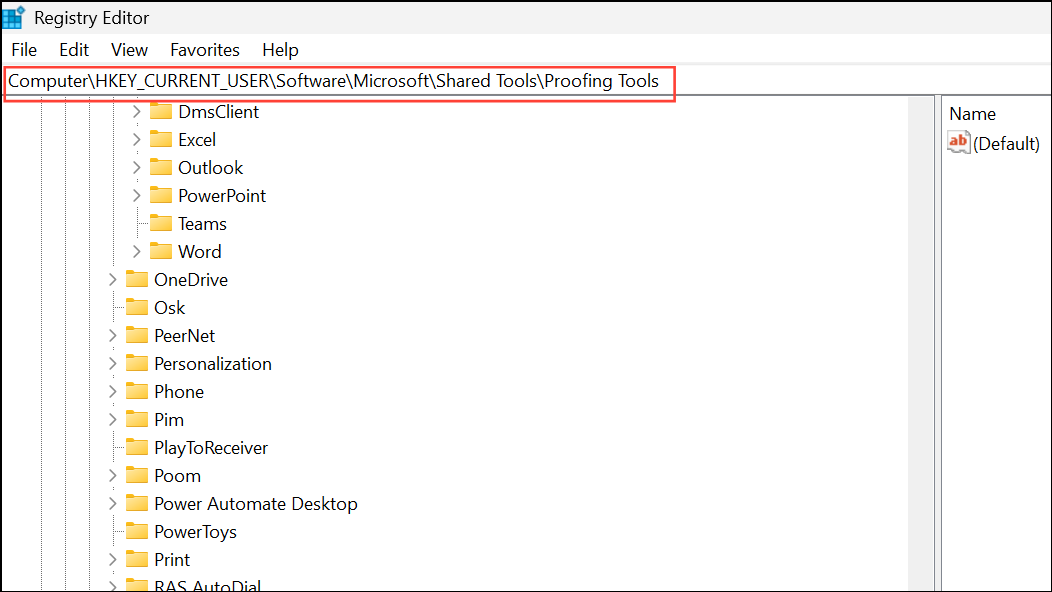1052x592 pixels.
Task: Click the PowerPoint folder icon
Action: (160, 195)
